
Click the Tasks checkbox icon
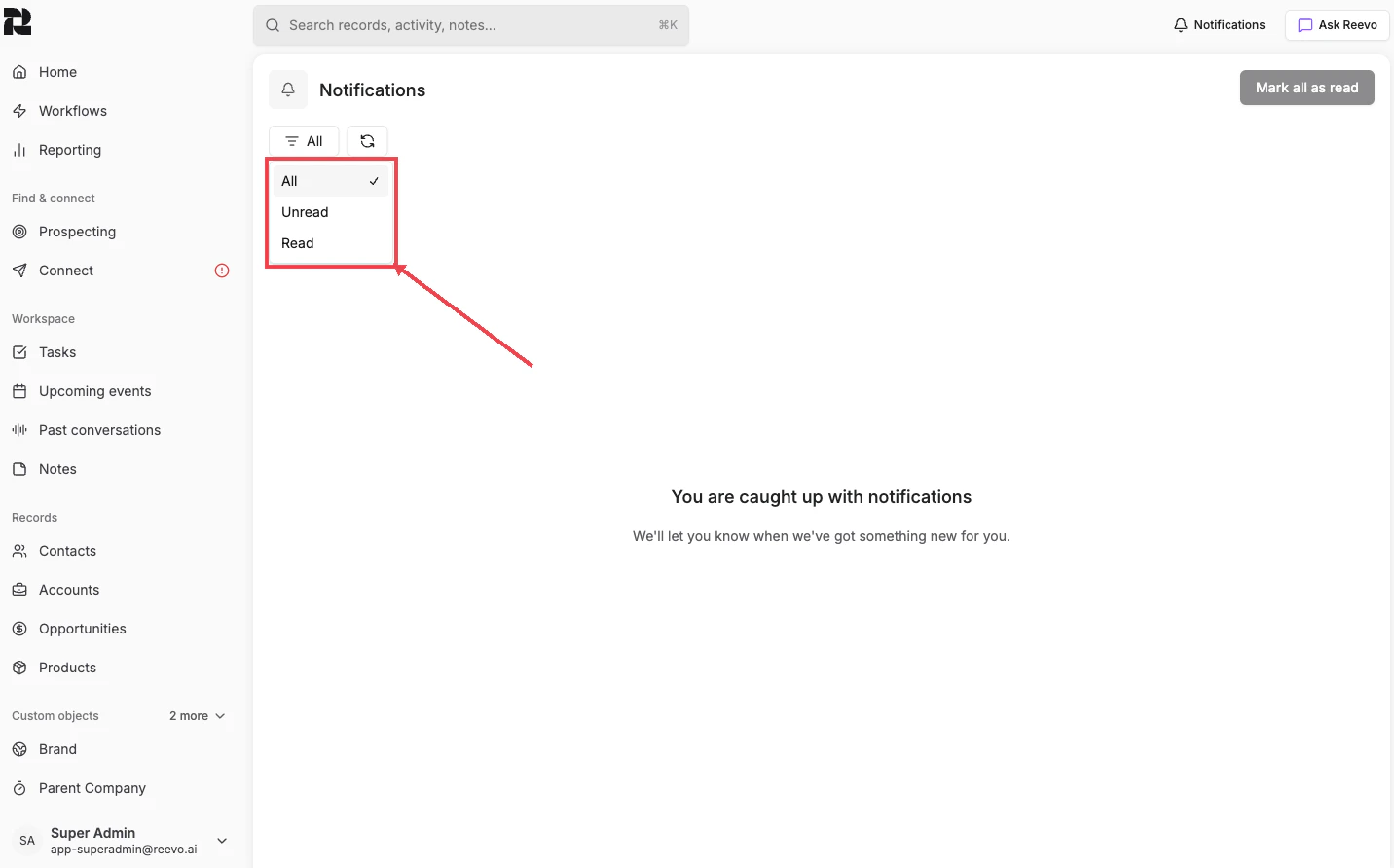coord(19,352)
